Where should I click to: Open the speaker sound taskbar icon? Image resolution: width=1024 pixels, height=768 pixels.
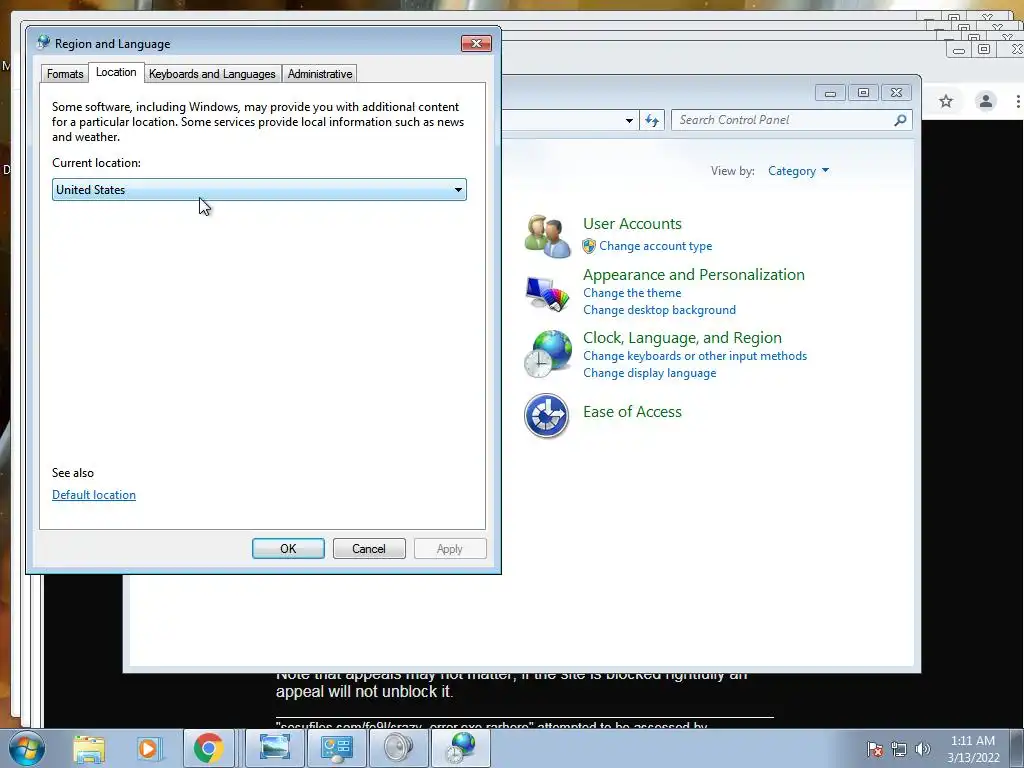pyautogui.click(x=398, y=748)
